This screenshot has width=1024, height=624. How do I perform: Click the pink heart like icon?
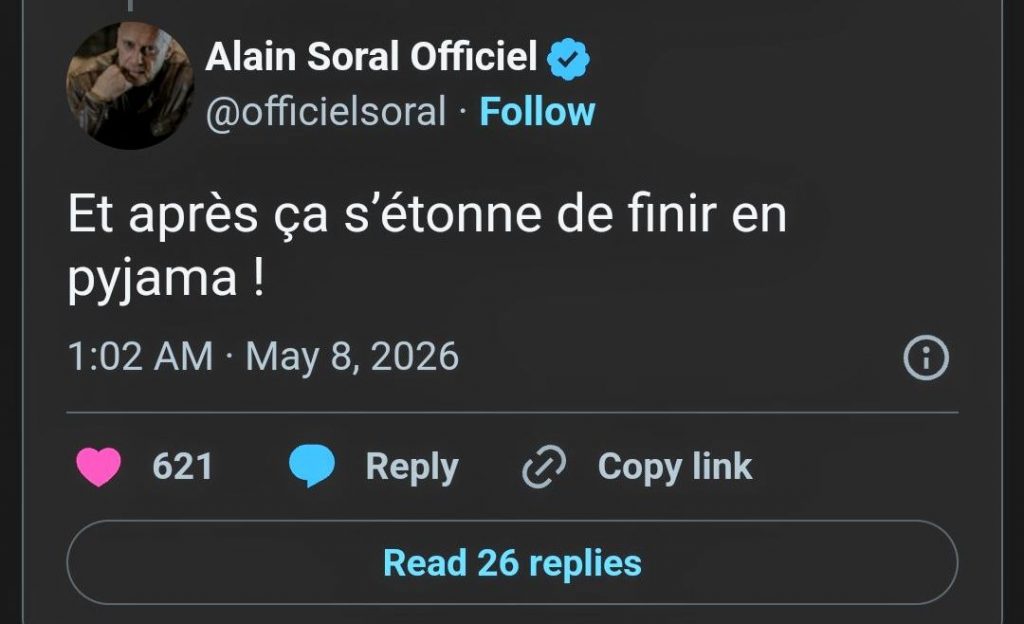coord(99,466)
